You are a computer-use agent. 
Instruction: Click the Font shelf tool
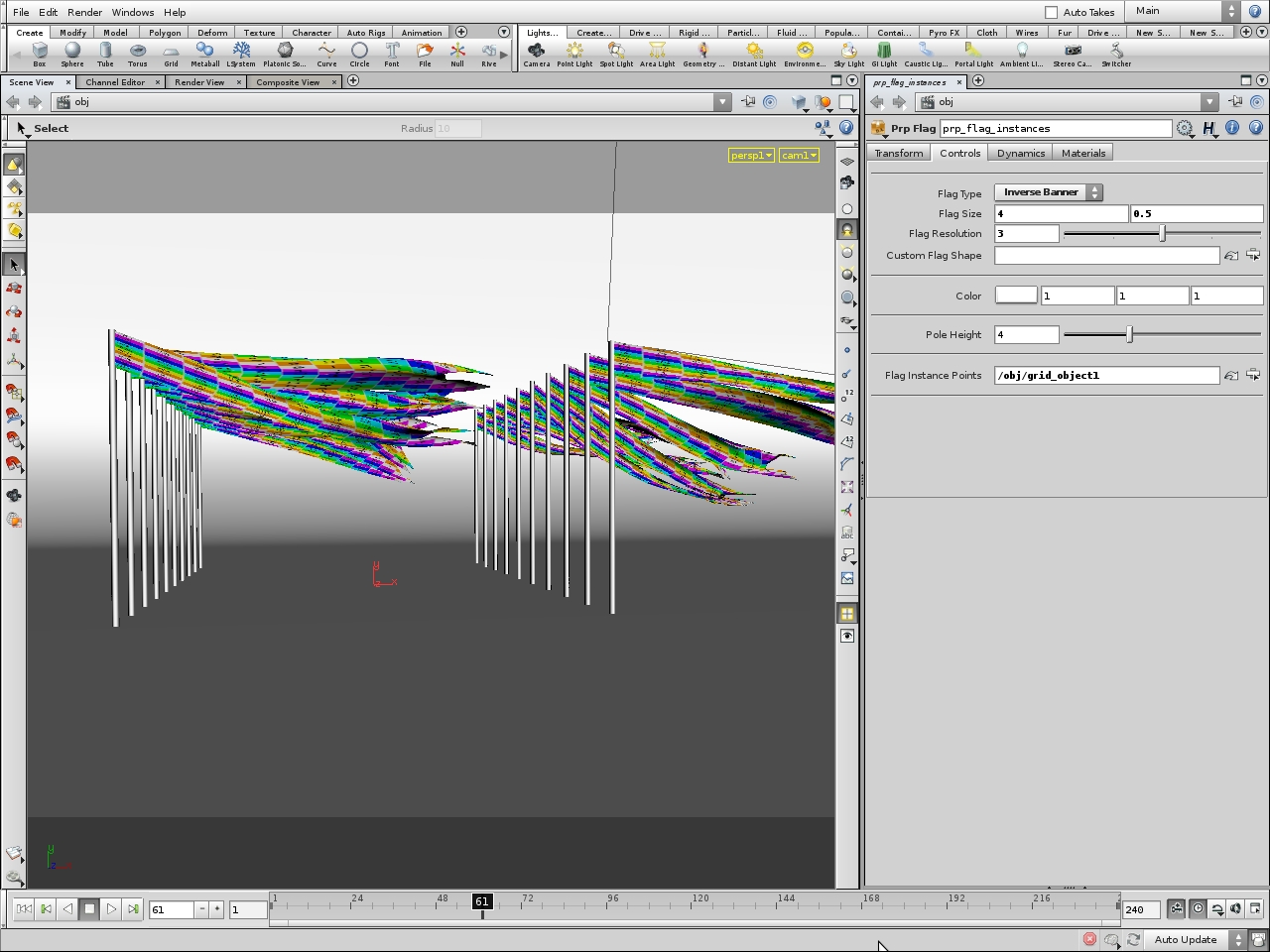coord(392,54)
